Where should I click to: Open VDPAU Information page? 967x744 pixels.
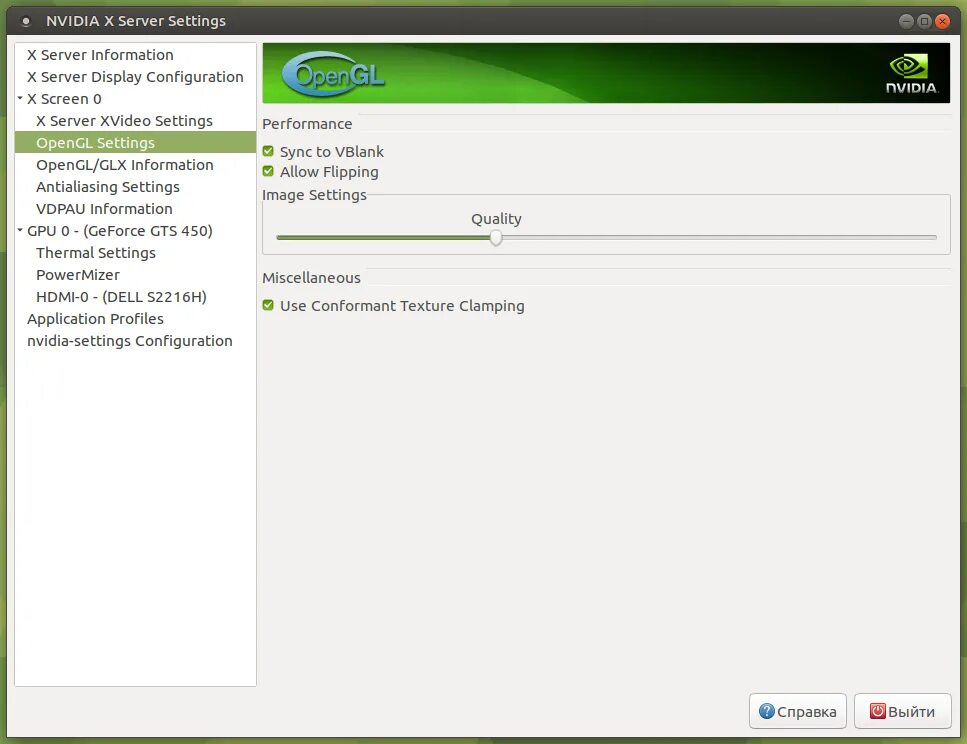(x=104, y=209)
